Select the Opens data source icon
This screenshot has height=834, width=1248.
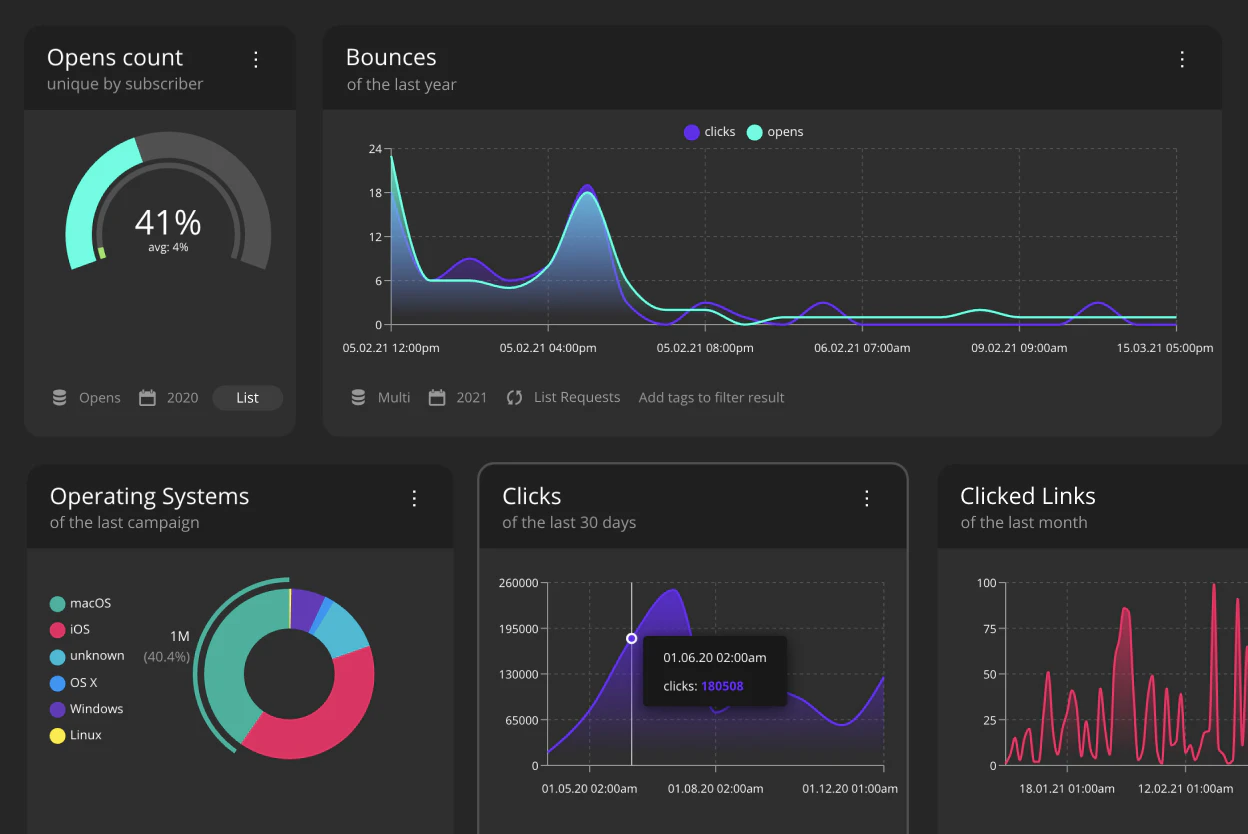(x=60, y=397)
